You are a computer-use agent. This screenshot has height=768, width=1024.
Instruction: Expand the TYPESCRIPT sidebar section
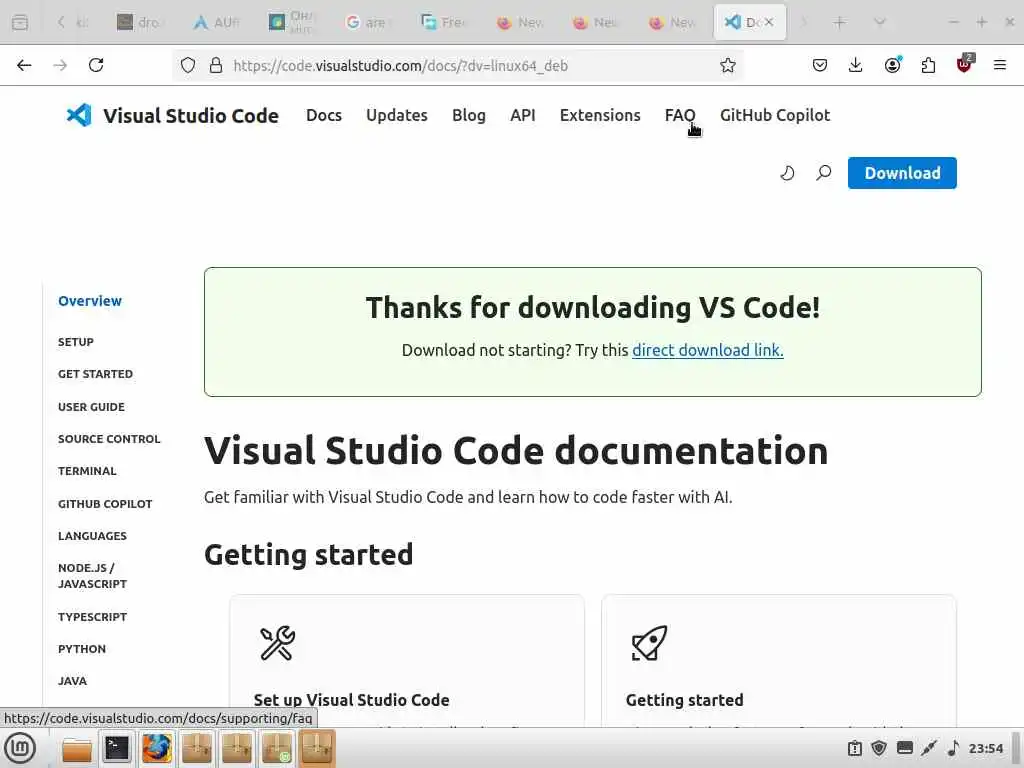92,616
